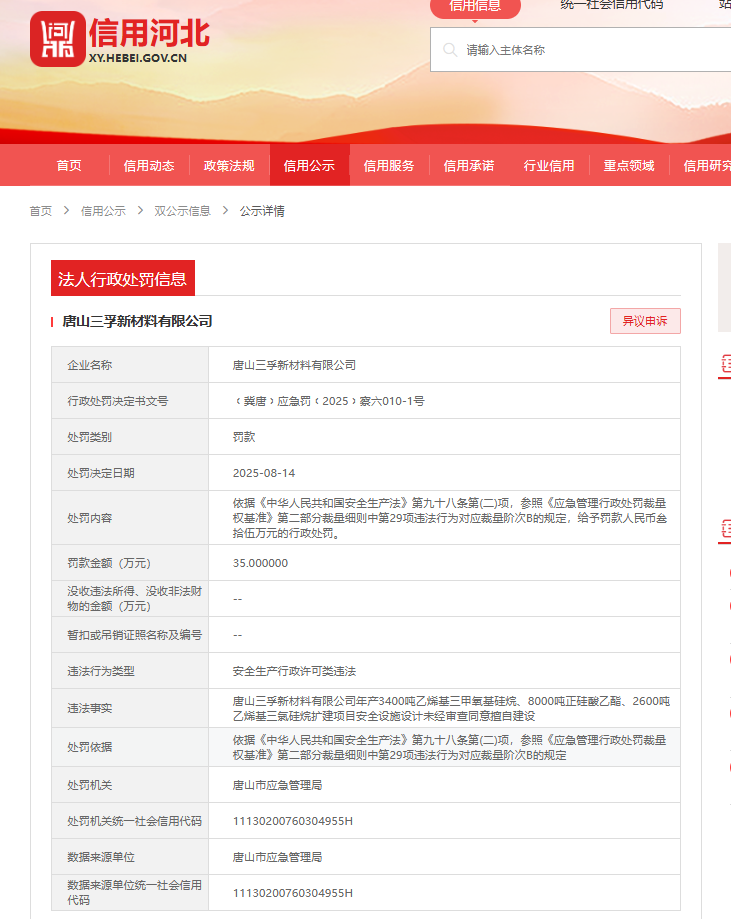Image resolution: width=731 pixels, height=919 pixels.
Task: Open the 首页 navigation menu item
Action: pos(69,166)
